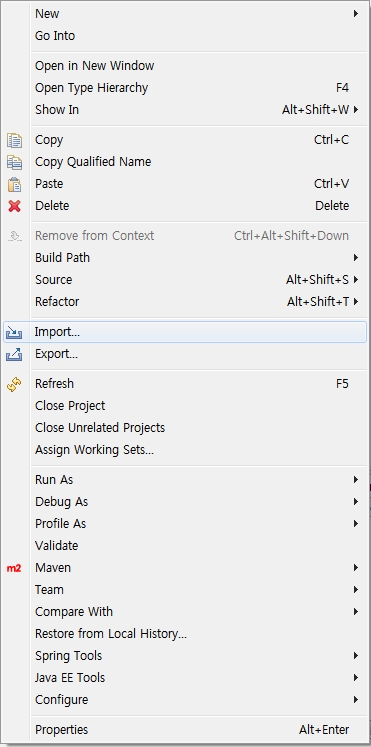The width and height of the screenshot is (371, 747).
Task: Expand the Run As submenu arrow
Action: coord(356,480)
